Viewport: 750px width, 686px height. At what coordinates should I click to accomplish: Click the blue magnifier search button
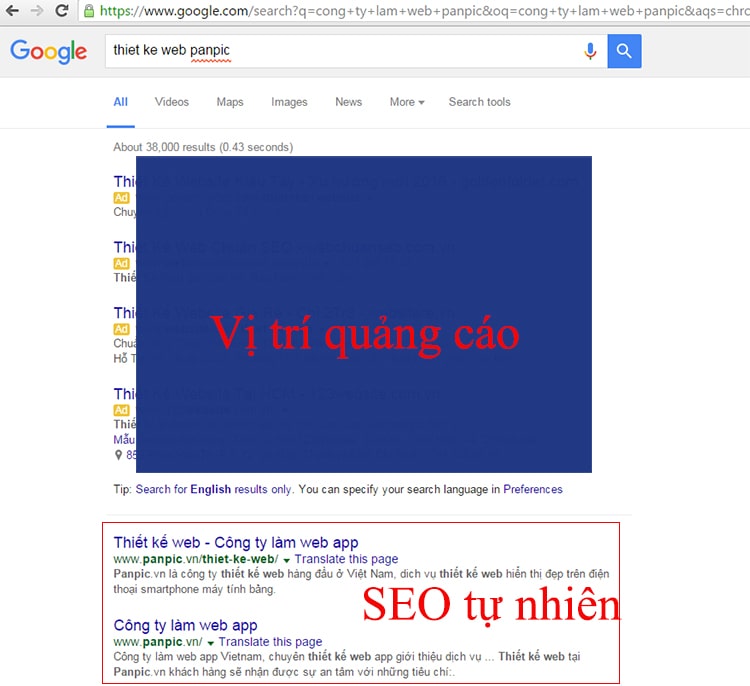[624, 51]
